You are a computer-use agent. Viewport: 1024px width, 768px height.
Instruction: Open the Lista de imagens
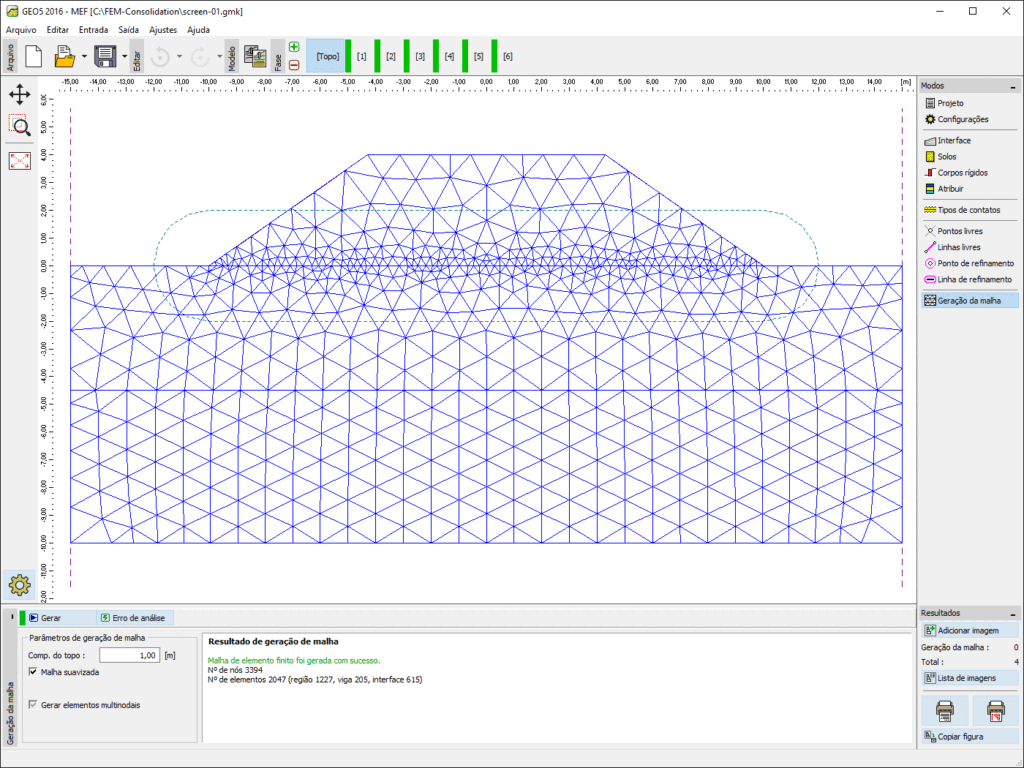[x=970, y=678]
